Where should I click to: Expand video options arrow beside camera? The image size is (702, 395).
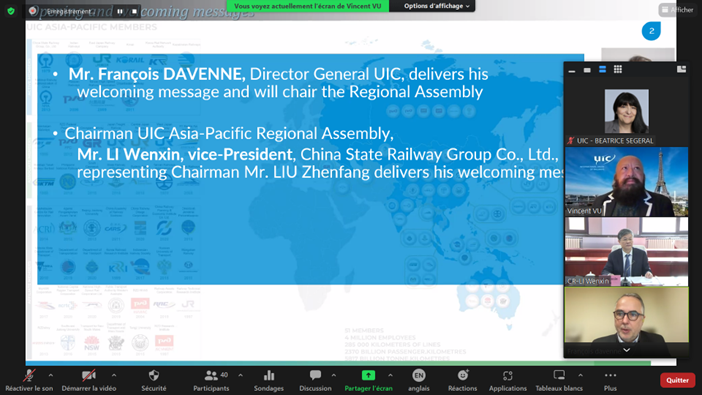[114, 375]
